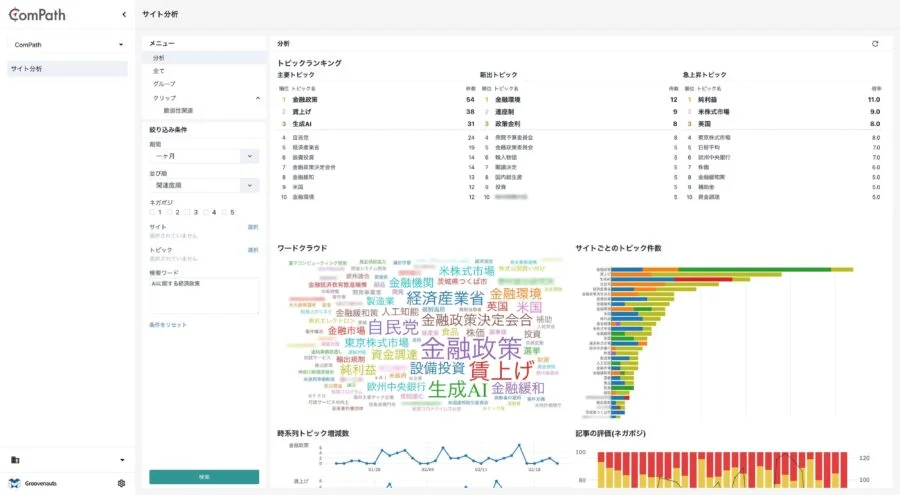
Task: Click topic 英国 in 急上昇トピック ranking
Action: (x=704, y=124)
